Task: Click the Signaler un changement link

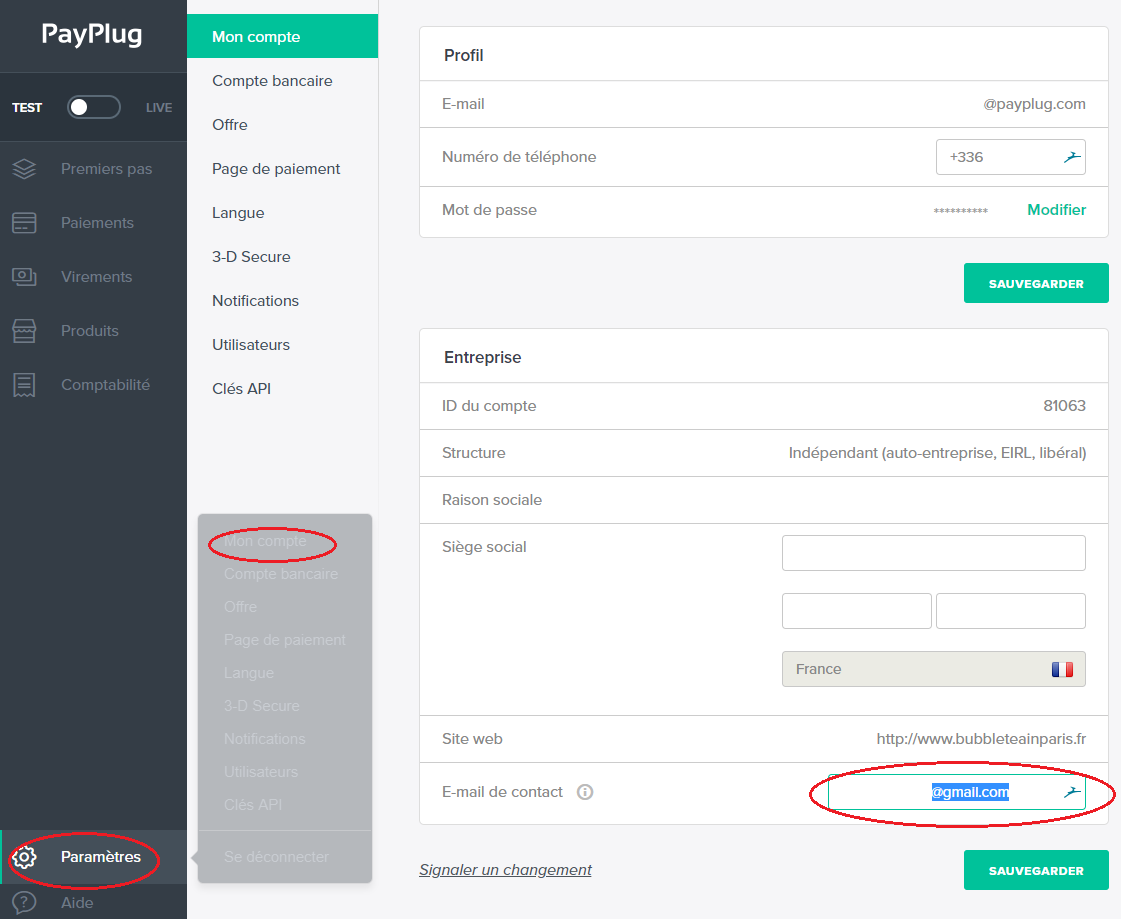Action: (505, 870)
